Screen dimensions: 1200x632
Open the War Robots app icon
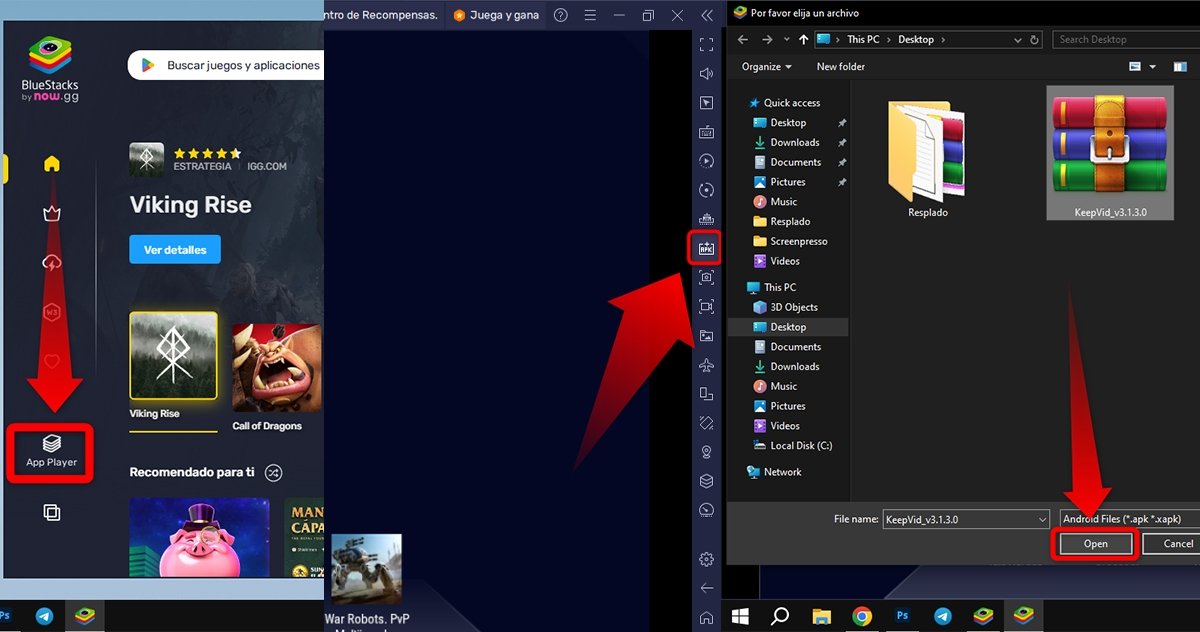[x=366, y=570]
